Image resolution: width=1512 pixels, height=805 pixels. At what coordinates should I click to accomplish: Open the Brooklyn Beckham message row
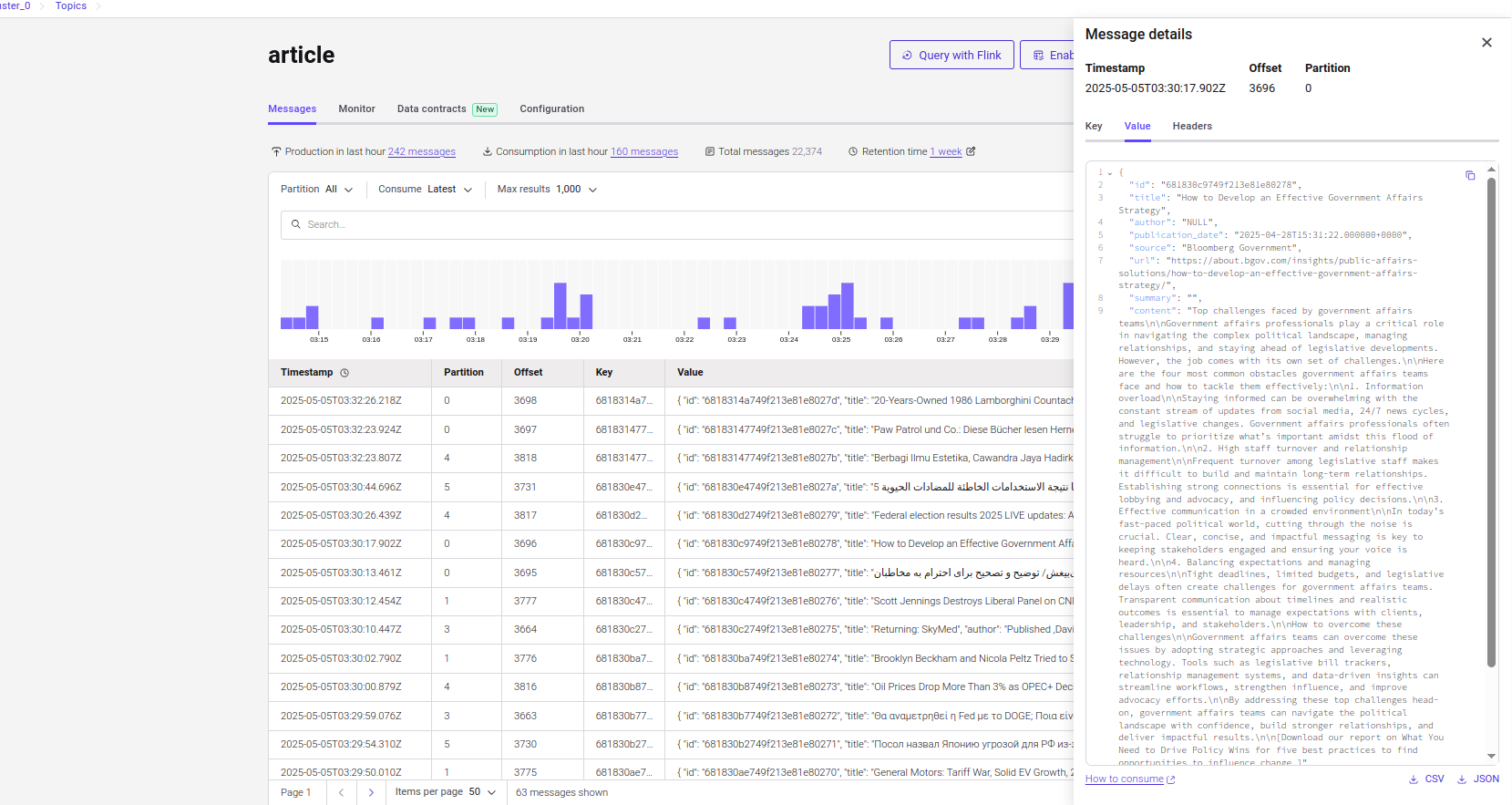point(671,658)
